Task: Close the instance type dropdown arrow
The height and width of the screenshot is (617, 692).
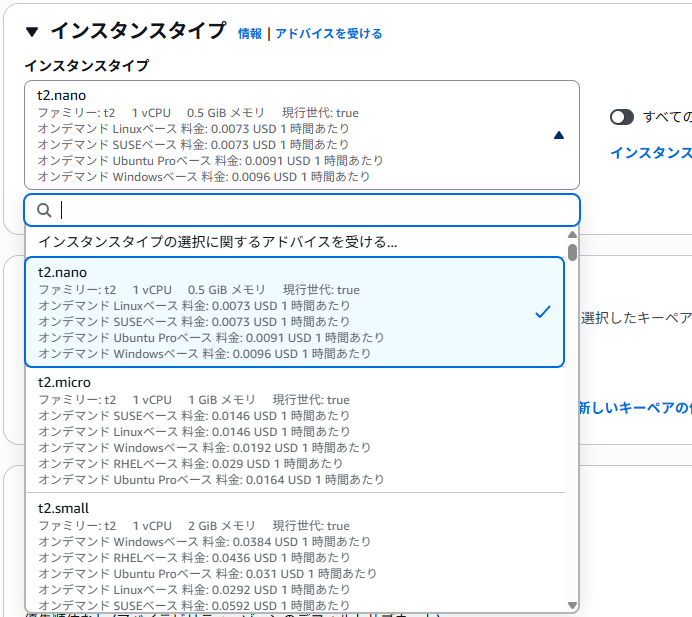Action: click(x=559, y=135)
